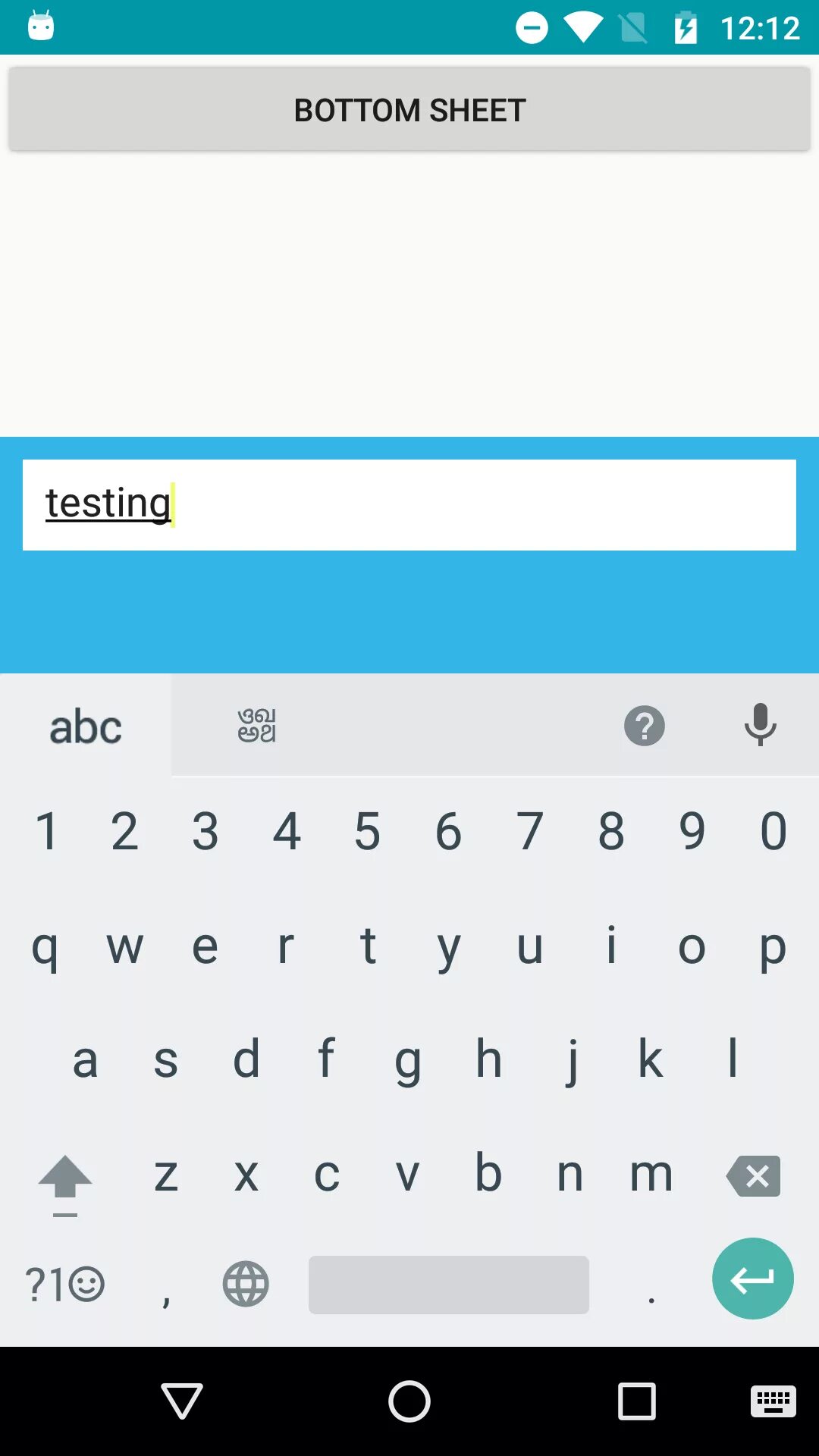The height and width of the screenshot is (1456, 819).
Task: Click the BOTTOM SHEET button
Action: point(409,110)
